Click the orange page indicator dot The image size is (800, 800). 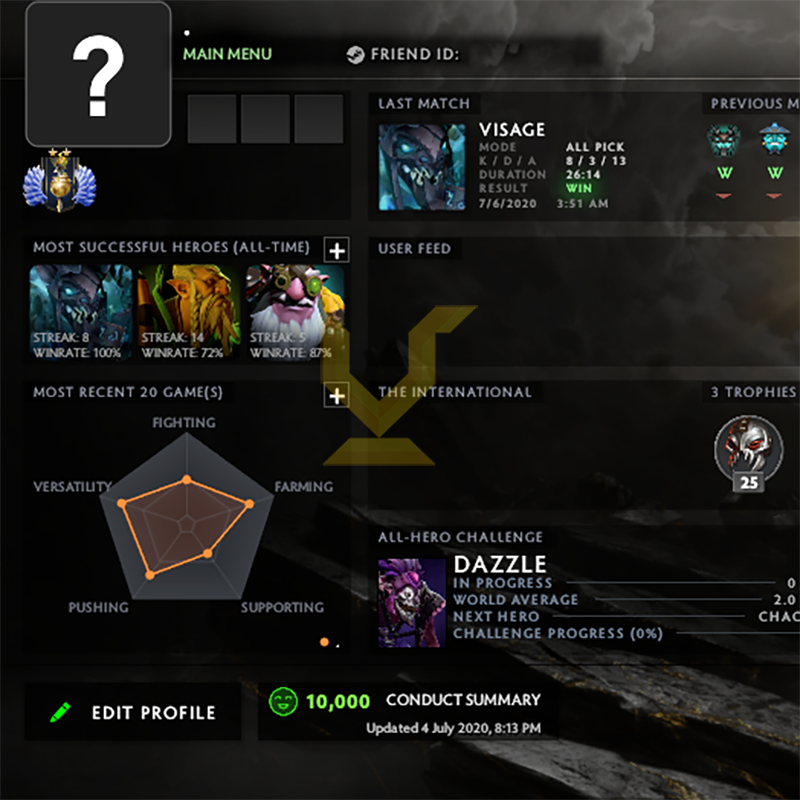pos(324,642)
